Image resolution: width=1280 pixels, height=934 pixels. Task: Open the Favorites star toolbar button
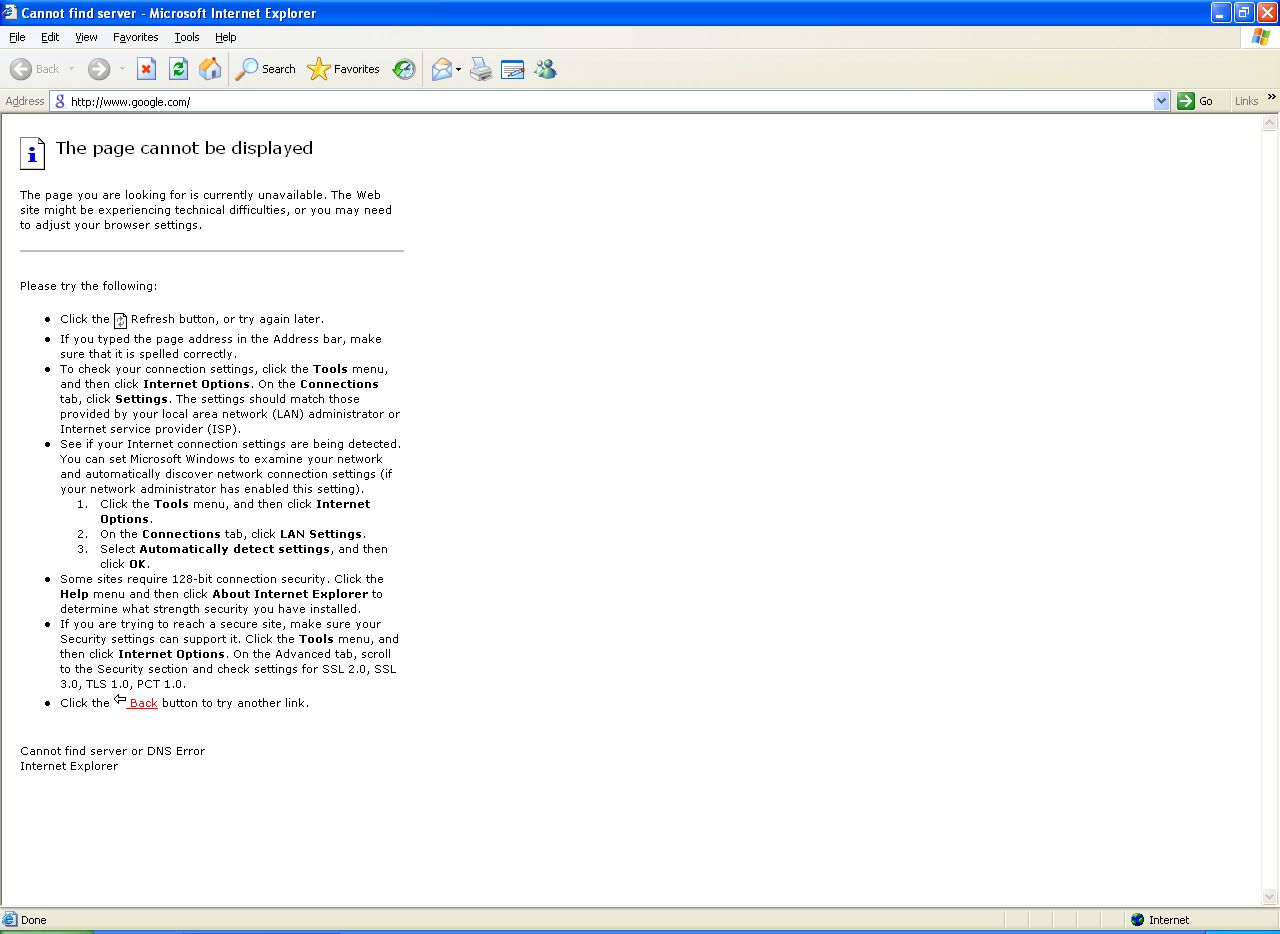(344, 69)
